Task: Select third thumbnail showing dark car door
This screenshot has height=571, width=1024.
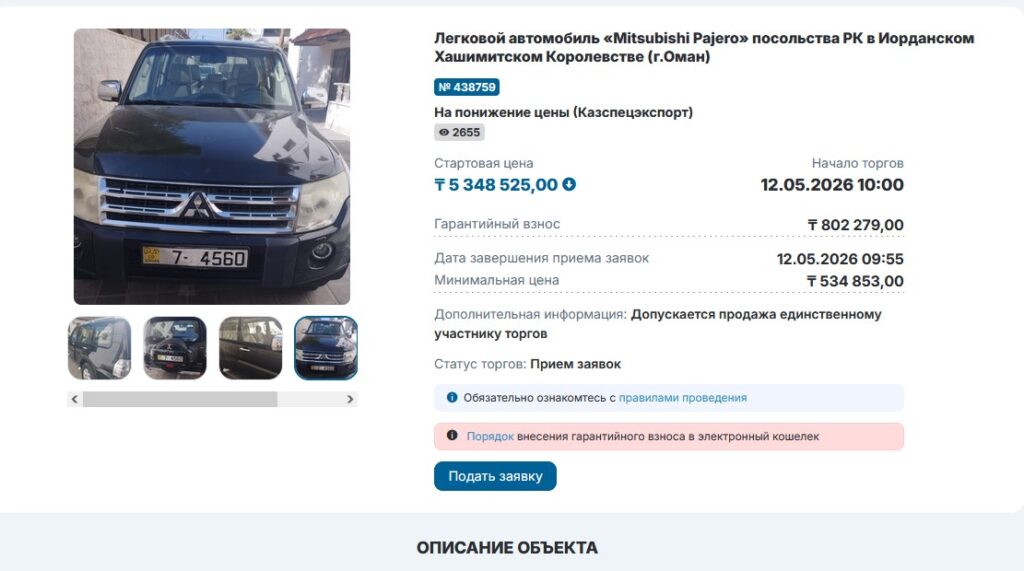Action: [x=251, y=348]
